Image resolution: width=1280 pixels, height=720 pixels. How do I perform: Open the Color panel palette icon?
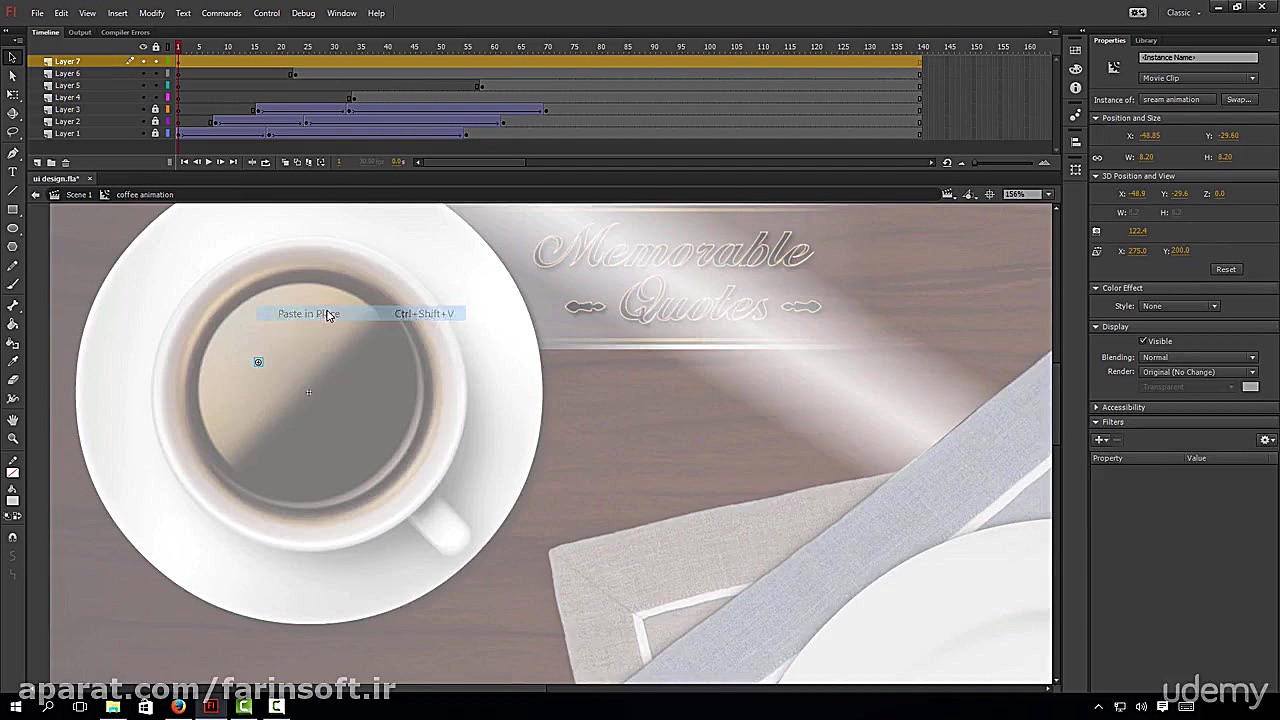[1076, 69]
